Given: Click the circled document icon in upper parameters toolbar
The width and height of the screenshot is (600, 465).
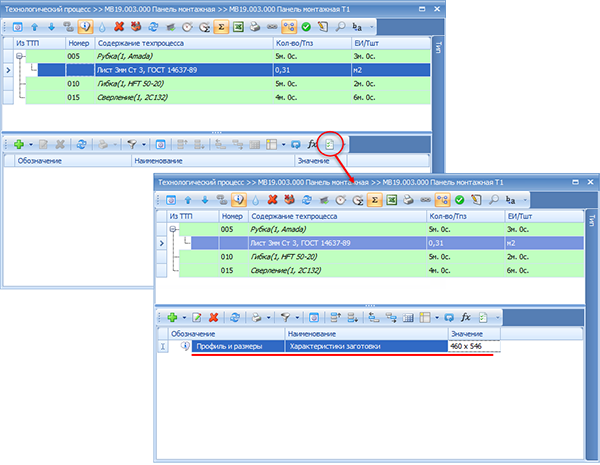Looking at the screenshot, I should tap(330, 145).
